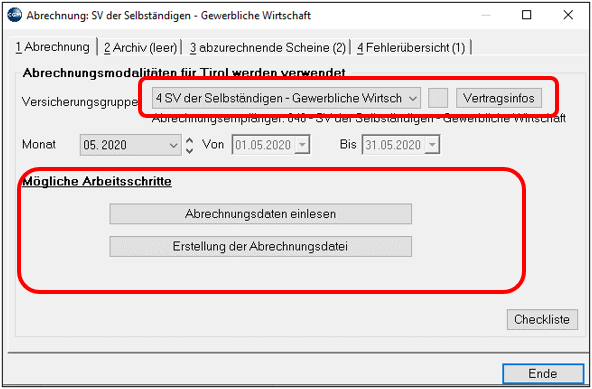Click the Versicherungsgruppe label
Image resolution: width=592 pixels, height=389 pixels.
[80, 102]
